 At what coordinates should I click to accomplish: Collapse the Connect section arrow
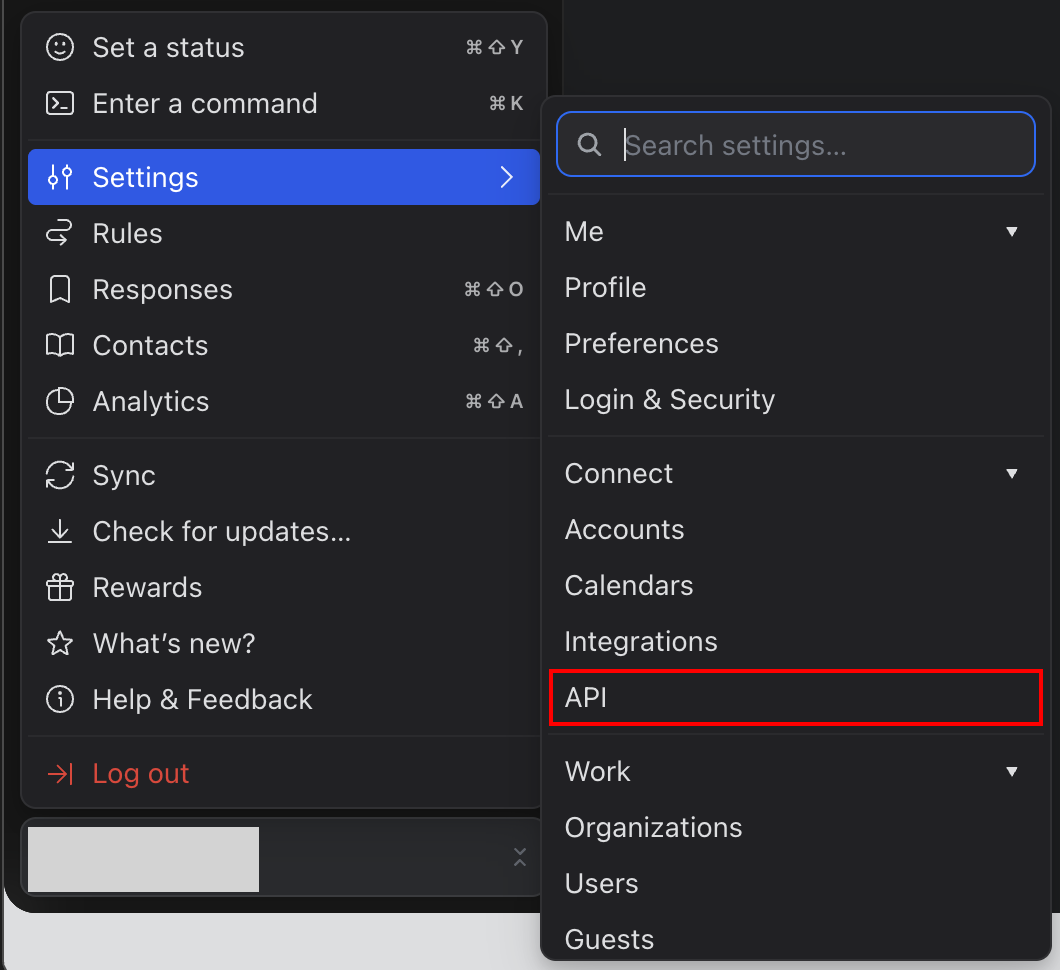coord(1011,474)
